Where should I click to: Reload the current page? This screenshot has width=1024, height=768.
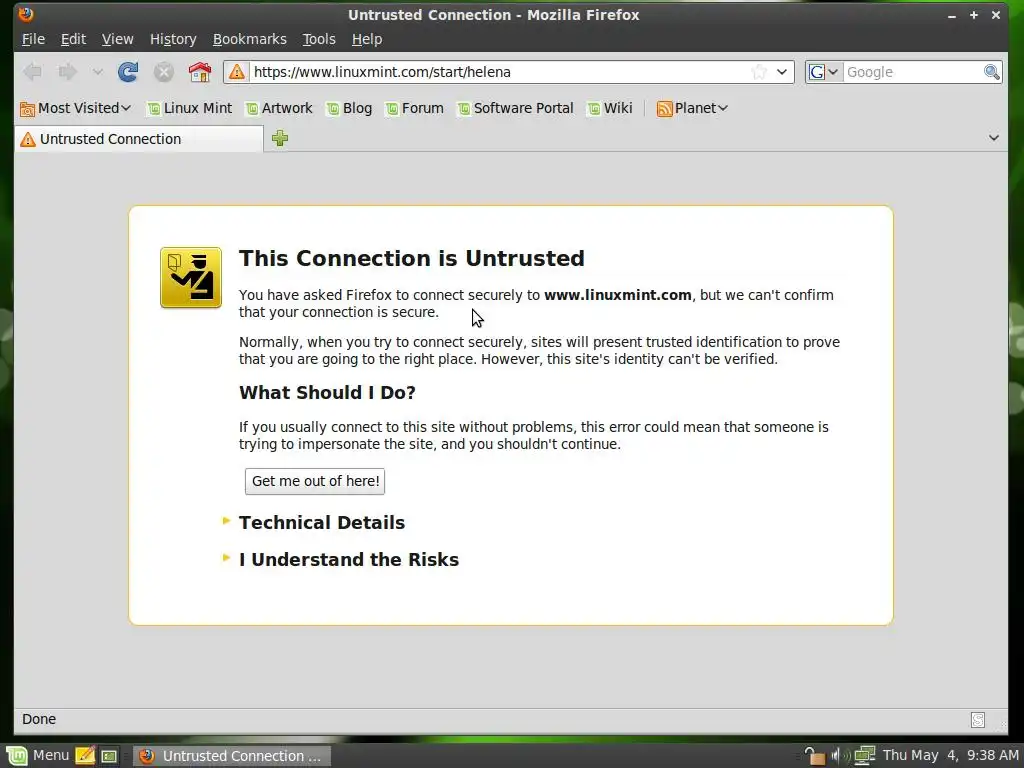[128, 72]
